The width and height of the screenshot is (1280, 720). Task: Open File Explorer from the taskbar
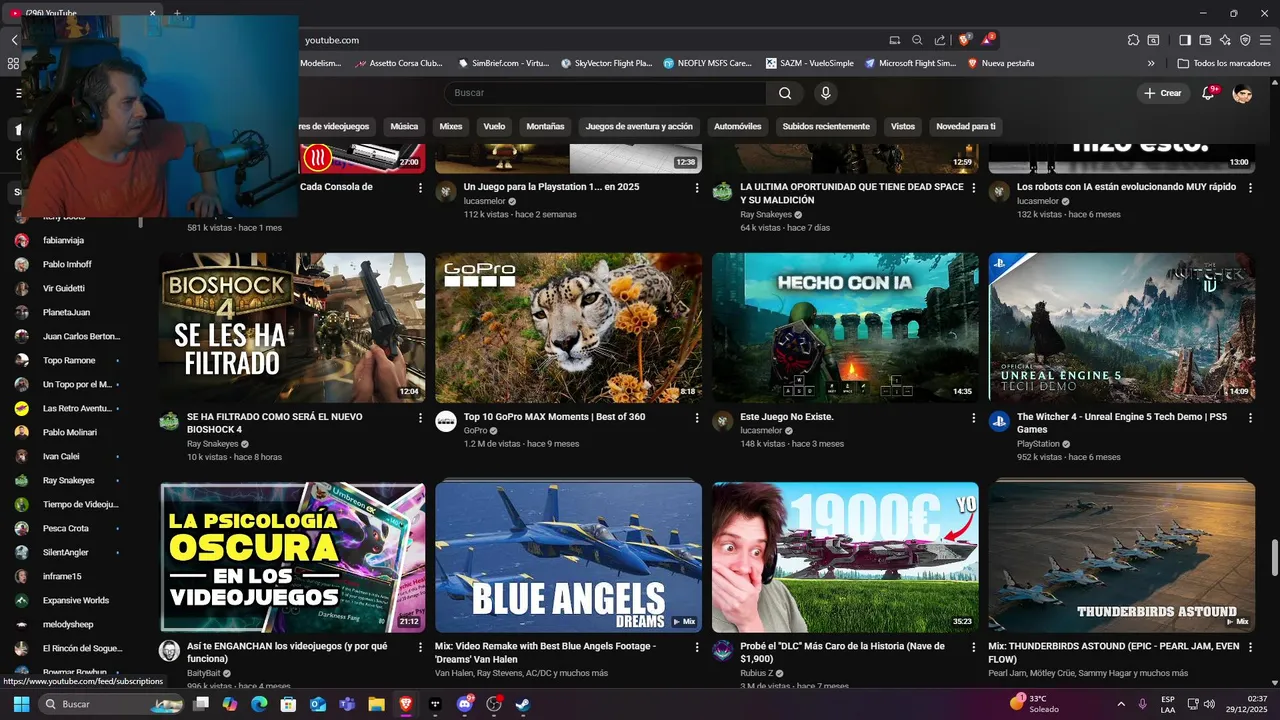click(376, 704)
